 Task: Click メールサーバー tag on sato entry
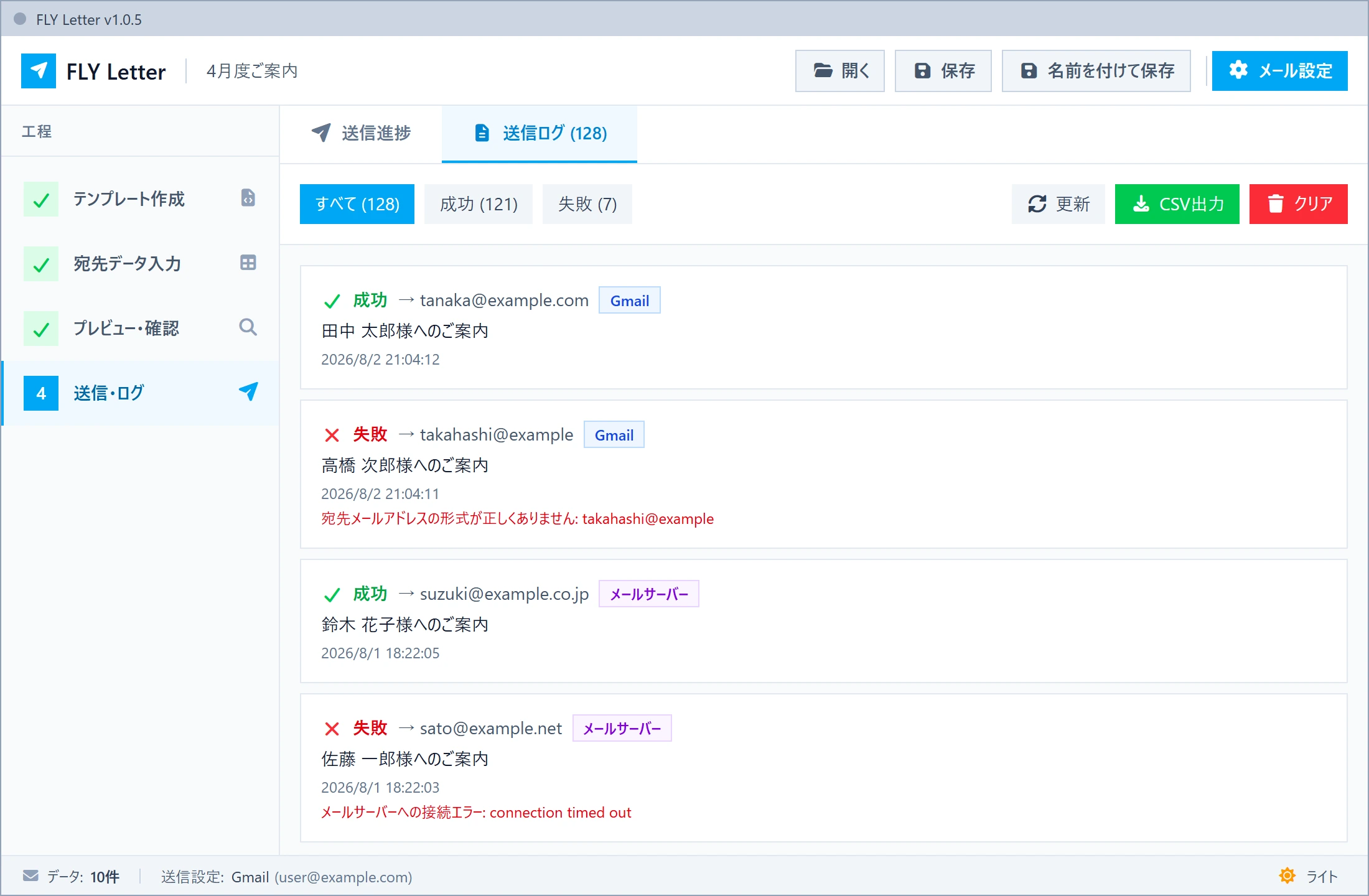[622, 729]
